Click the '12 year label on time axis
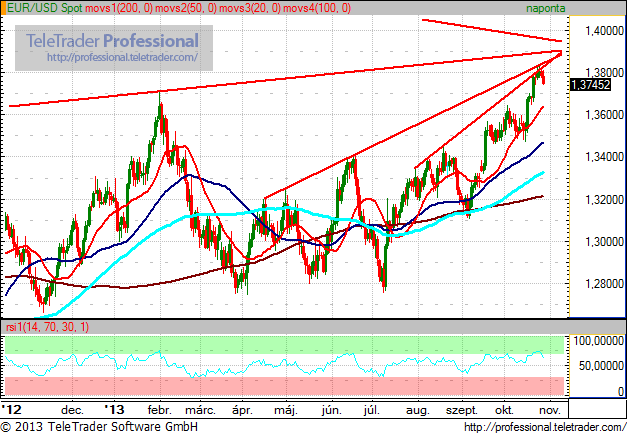627x436 pixels. pyautogui.click(x=11, y=410)
